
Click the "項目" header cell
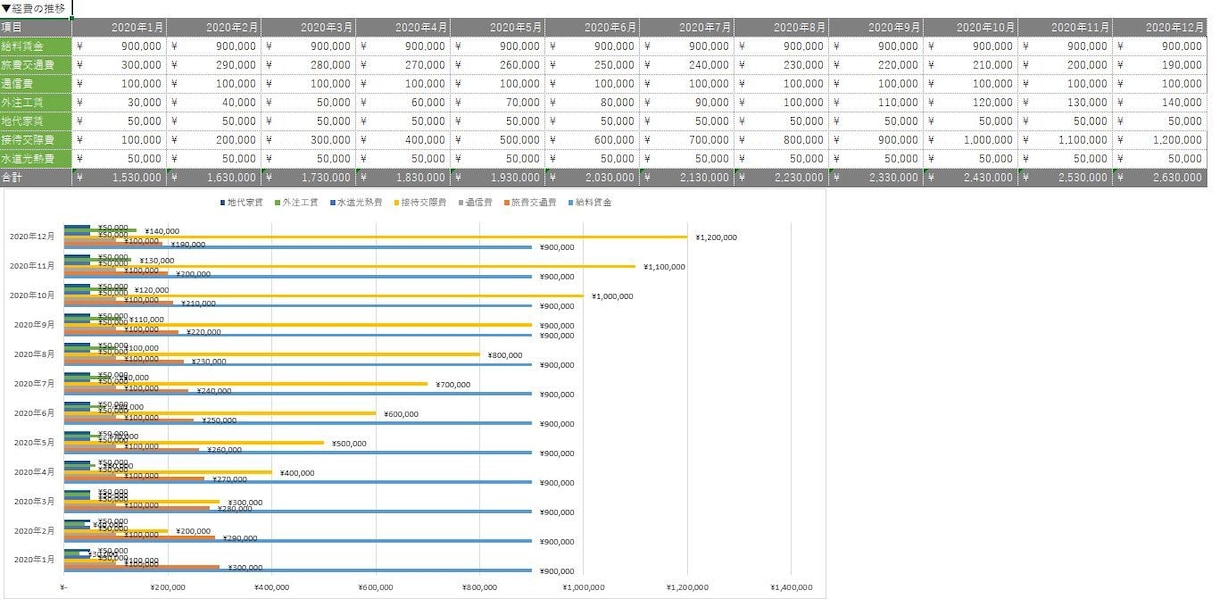pyautogui.click(x=36, y=27)
